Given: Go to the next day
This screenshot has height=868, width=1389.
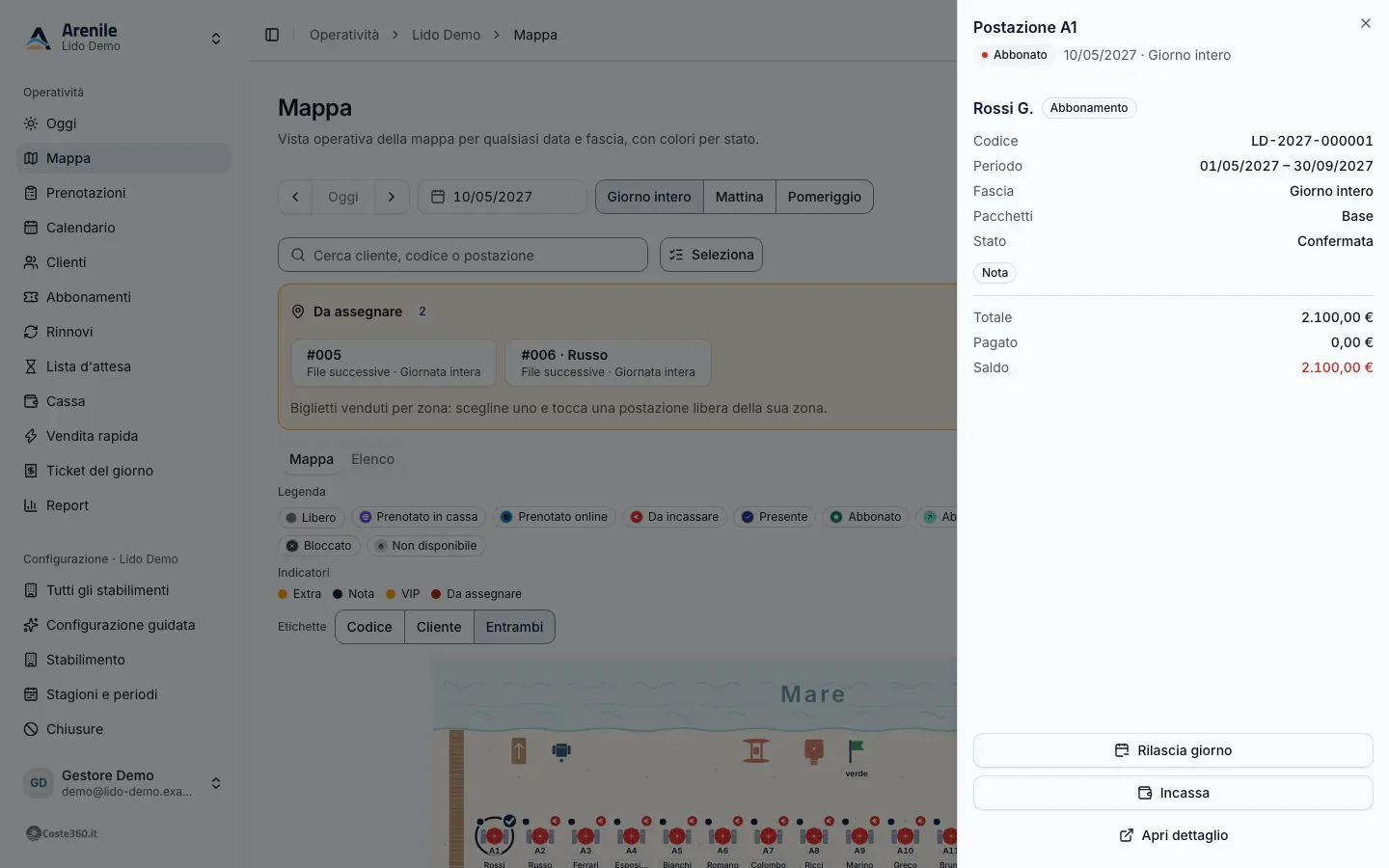Looking at the screenshot, I should (x=392, y=197).
